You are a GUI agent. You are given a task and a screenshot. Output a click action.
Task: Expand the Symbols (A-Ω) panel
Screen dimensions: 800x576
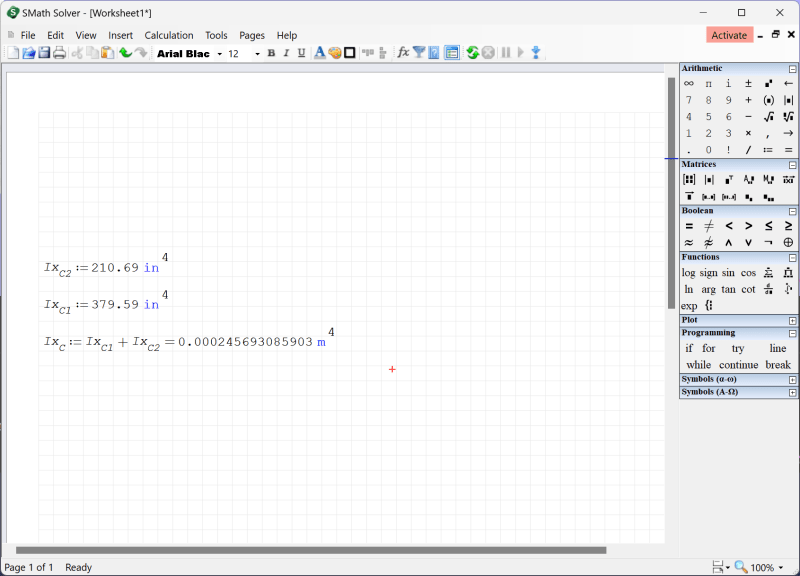792,392
